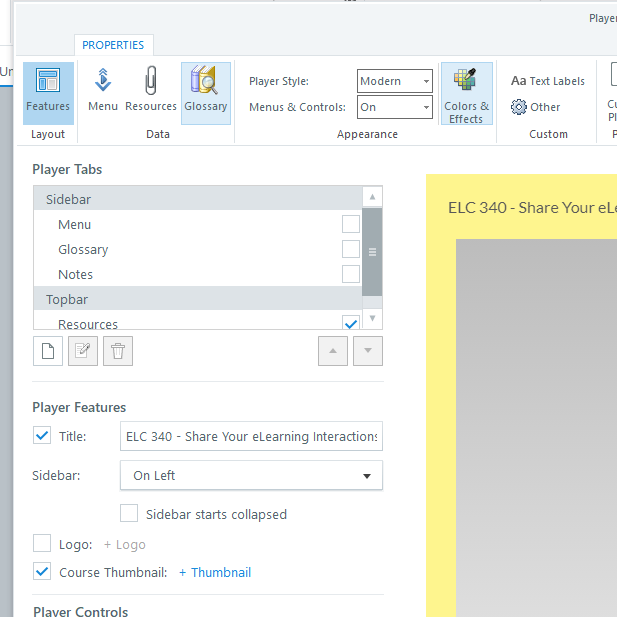Select the Menu row in Player Tabs
617x617 pixels.
coord(198,224)
